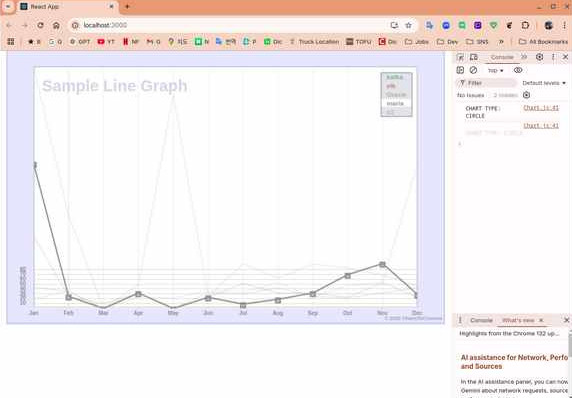Expand more DevTools tabs chevron
Screen dimensions: 572x398
point(524,57)
